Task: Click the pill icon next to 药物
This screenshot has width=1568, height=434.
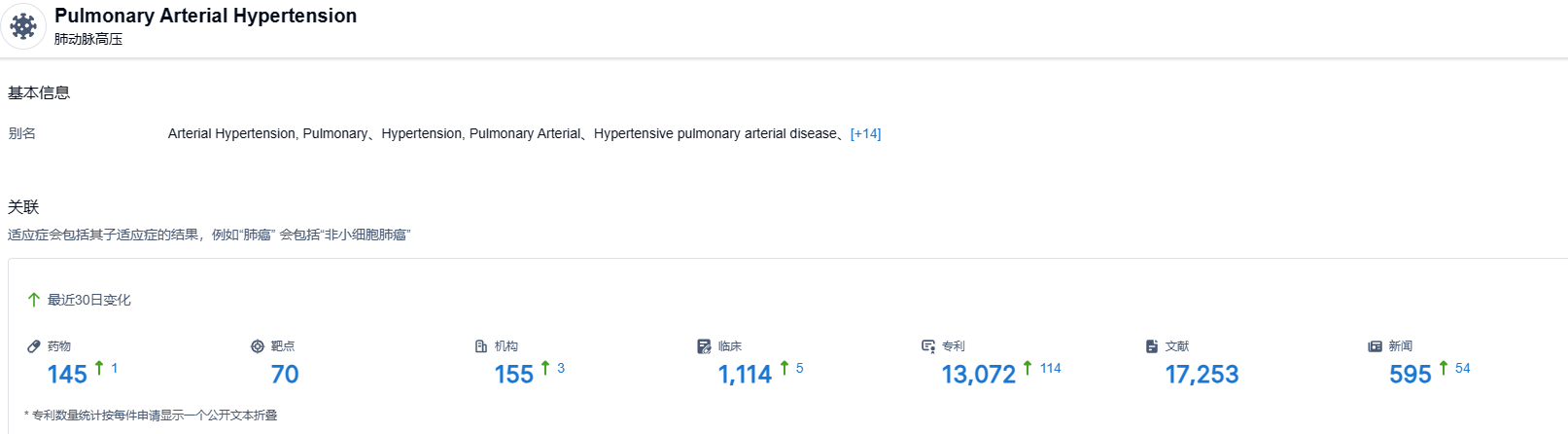Action: pos(34,346)
